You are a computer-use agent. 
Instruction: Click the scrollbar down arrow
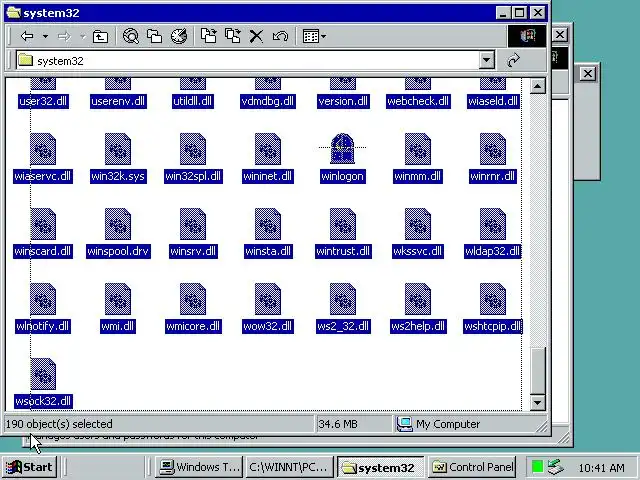[x=538, y=402]
